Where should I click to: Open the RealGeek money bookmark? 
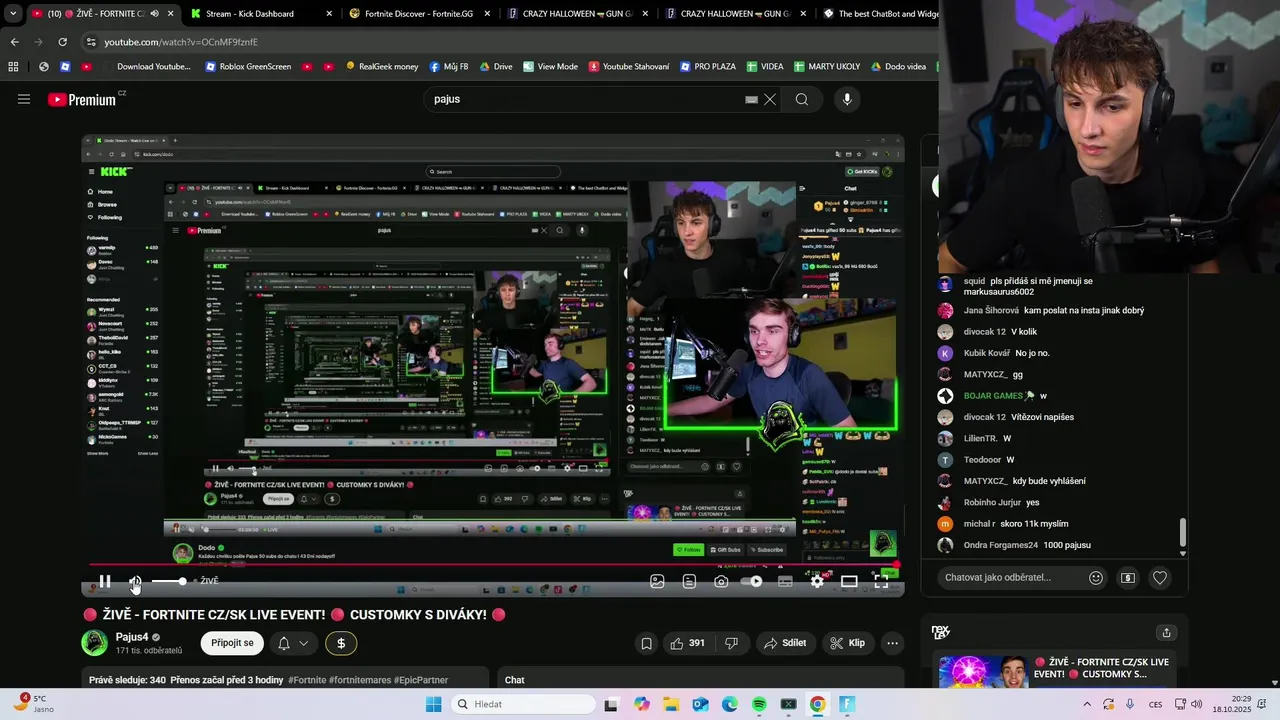382,67
